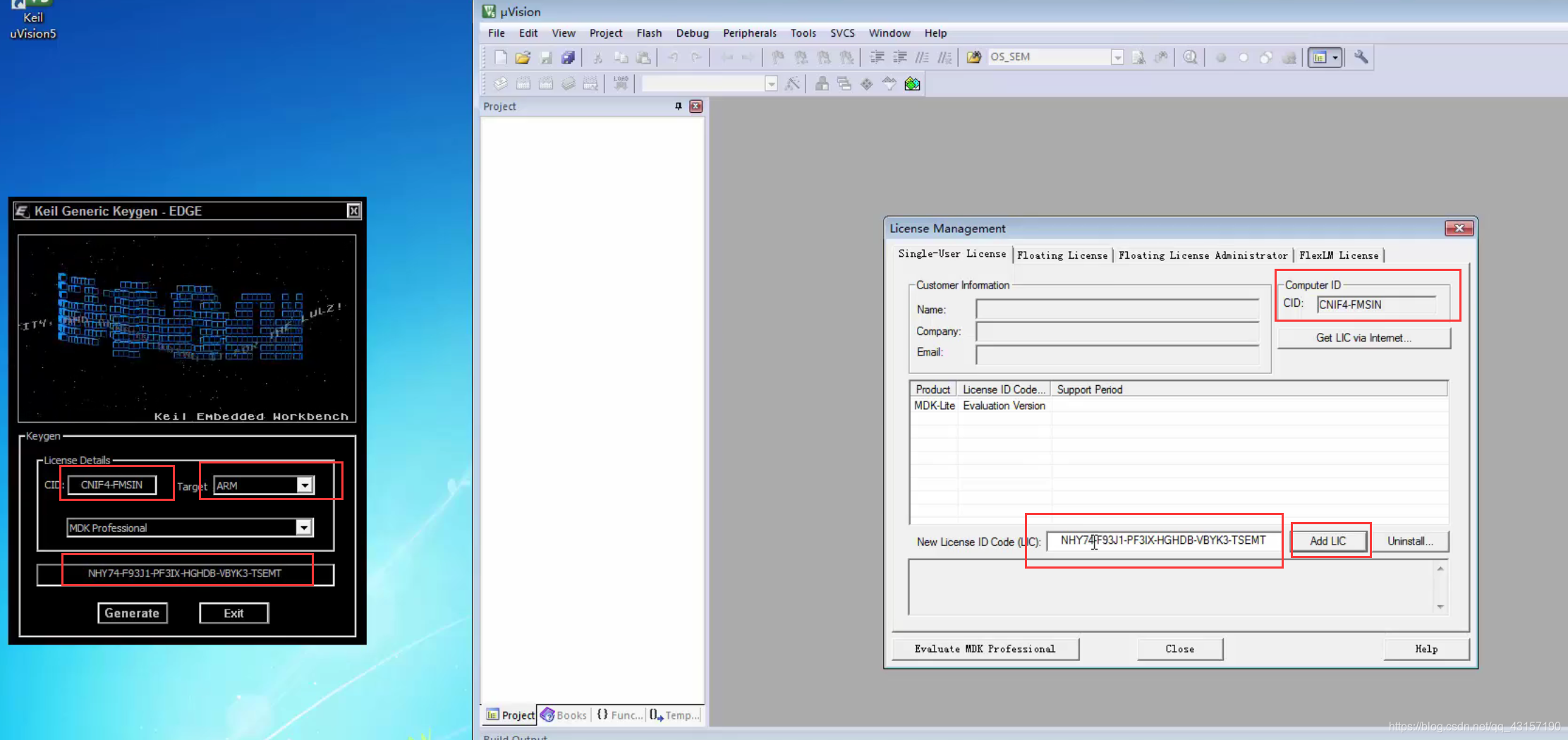Click the Download LOAD icon
1568x740 pixels.
tap(621, 84)
